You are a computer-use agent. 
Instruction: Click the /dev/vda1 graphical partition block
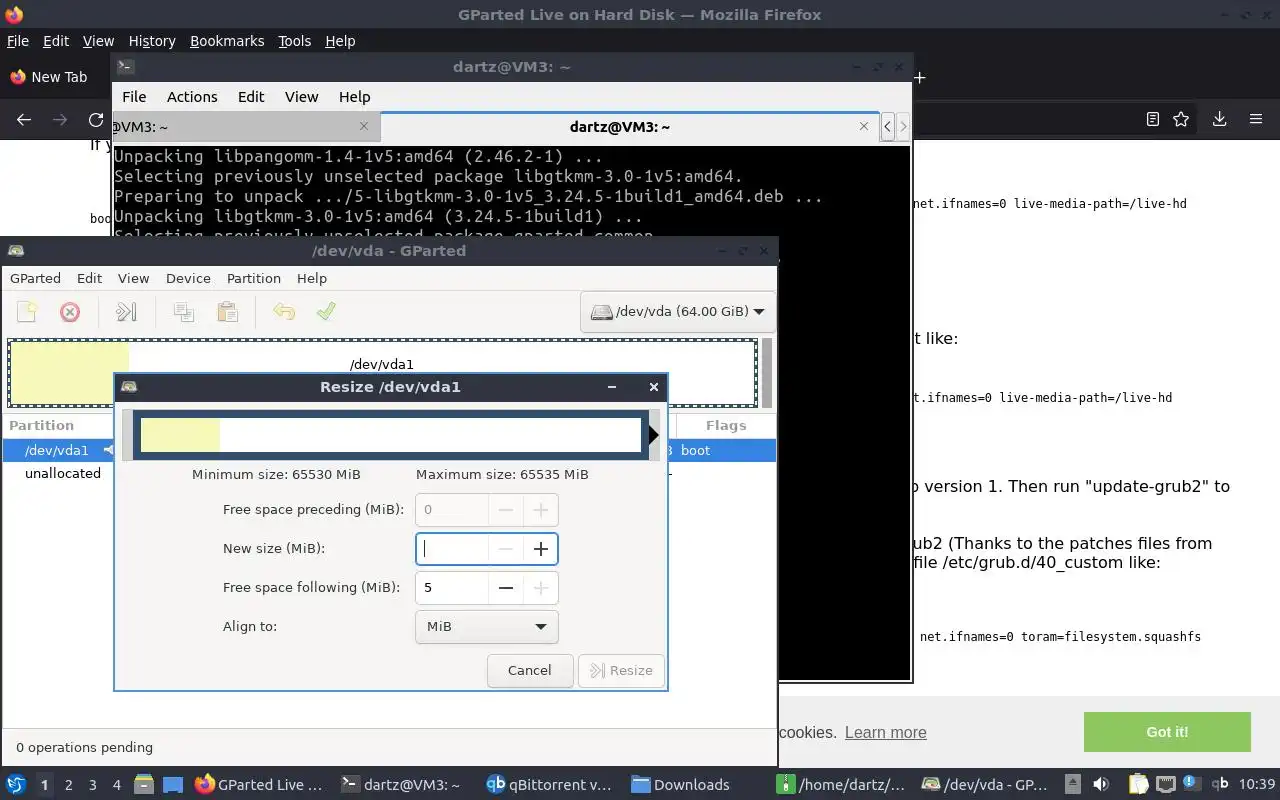tap(382, 372)
